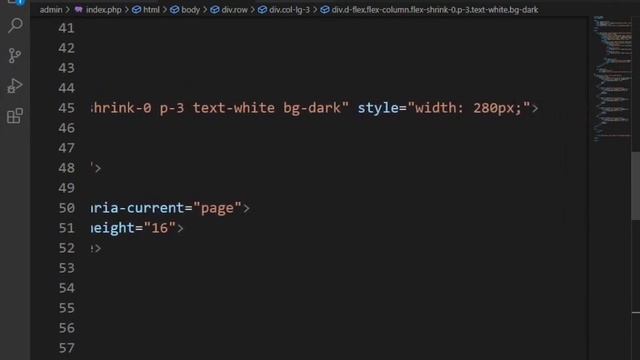Select the index.php breadcrumb
The height and width of the screenshot is (360, 640).
point(98,10)
